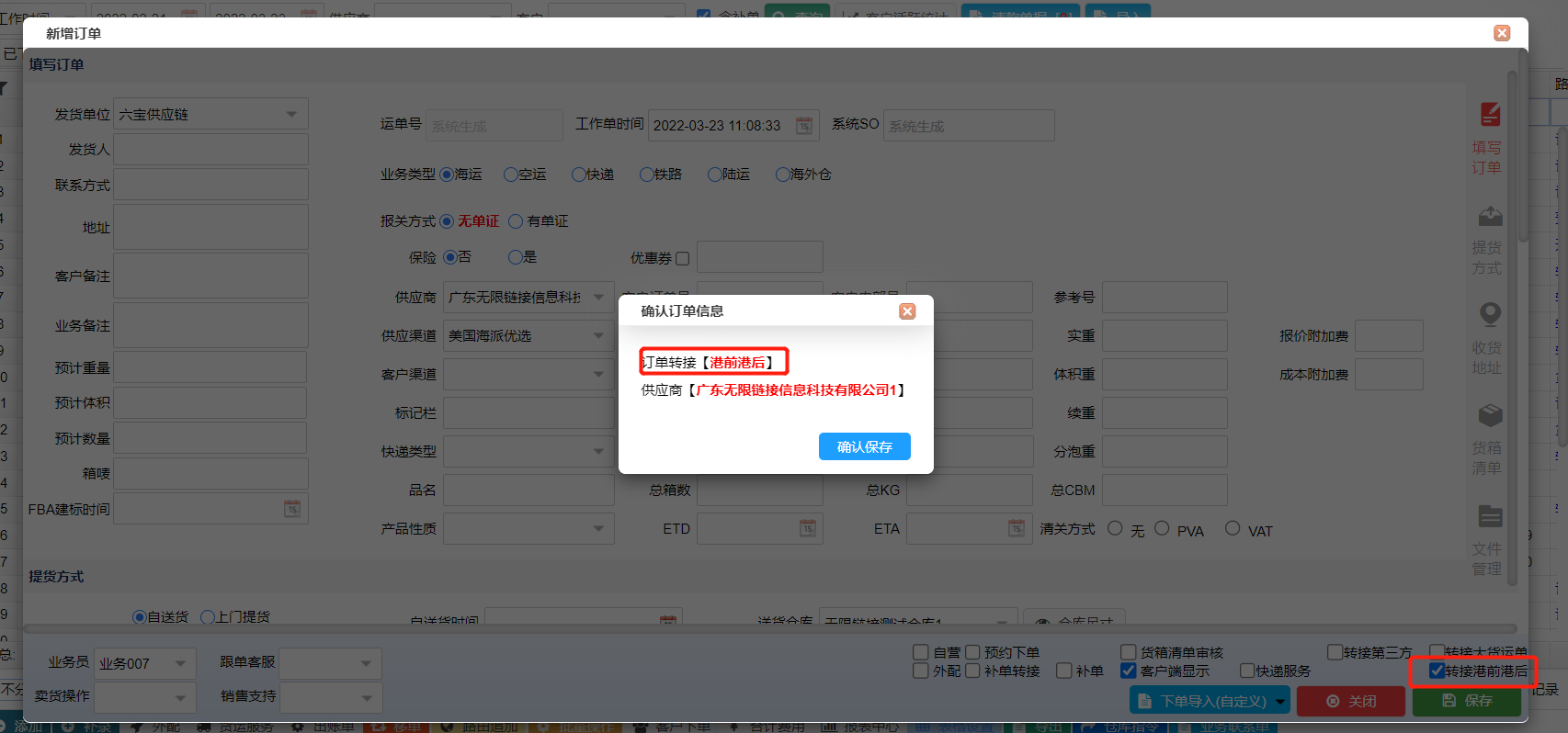The height and width of the screenshot is (733, 1568).
Task: Focus the 预计重量 input field
Action: [210, 367]
